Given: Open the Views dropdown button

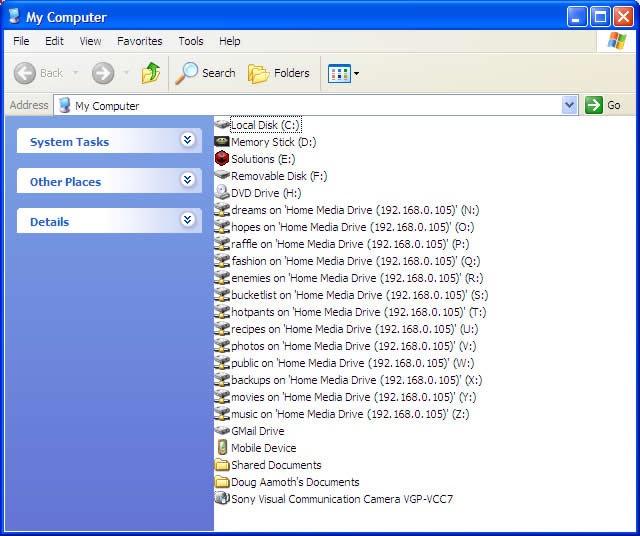Looking at the screenshot, I should click(344, 73).
